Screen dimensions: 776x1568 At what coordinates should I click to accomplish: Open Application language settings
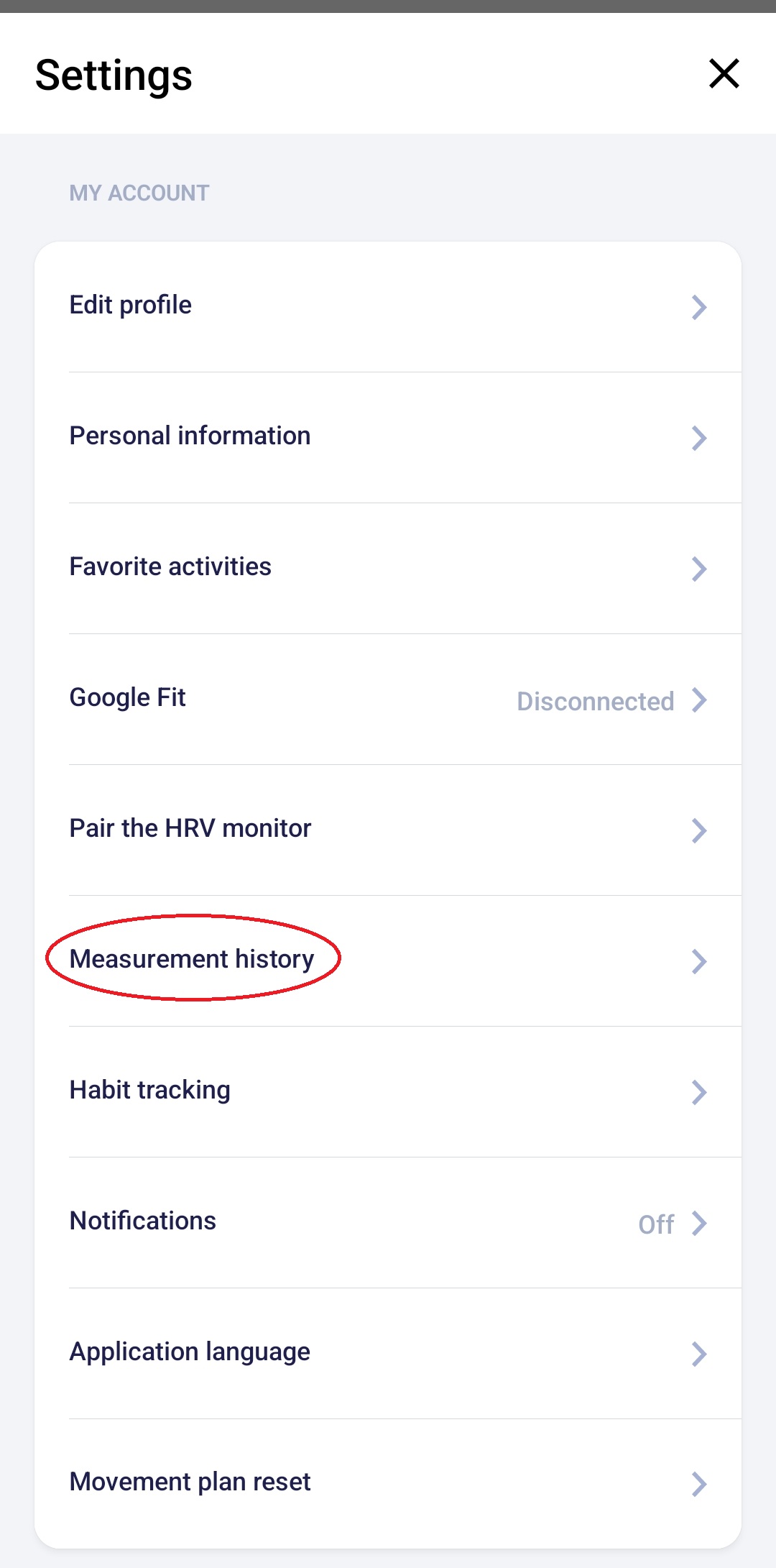[190, 1352]
